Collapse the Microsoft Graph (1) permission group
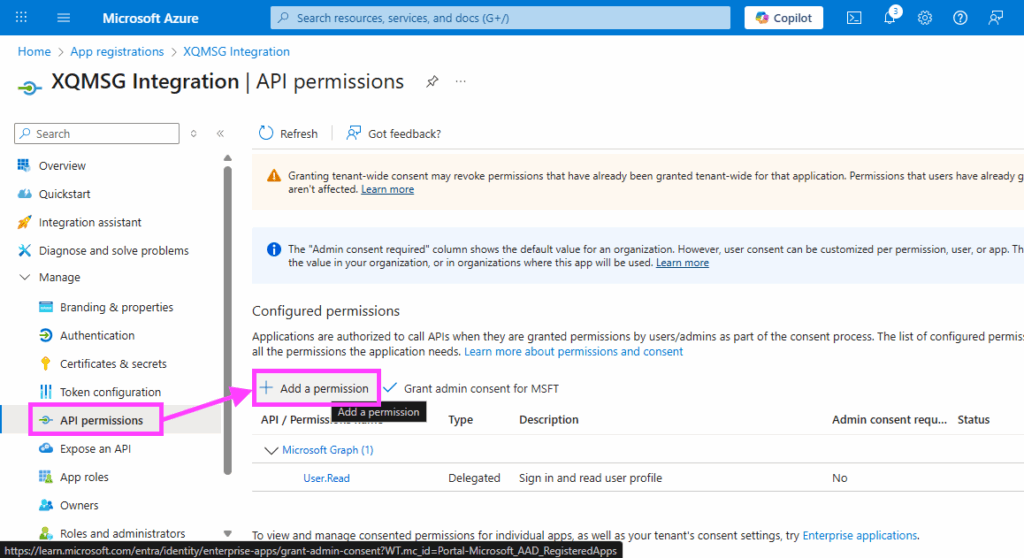 [x=270, y=450]
